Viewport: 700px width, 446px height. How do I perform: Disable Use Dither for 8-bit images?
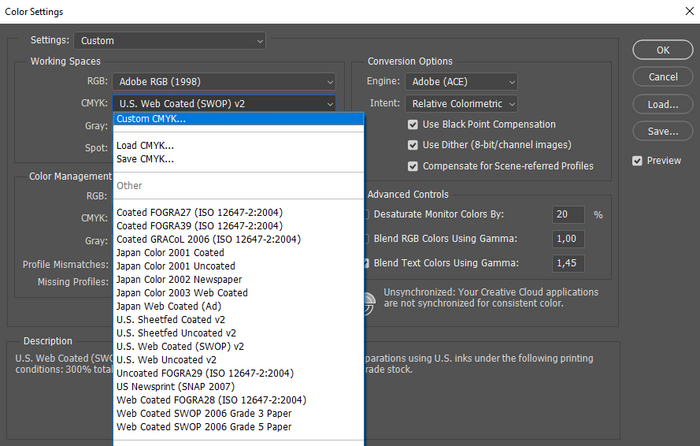click(x=414, y=145)
